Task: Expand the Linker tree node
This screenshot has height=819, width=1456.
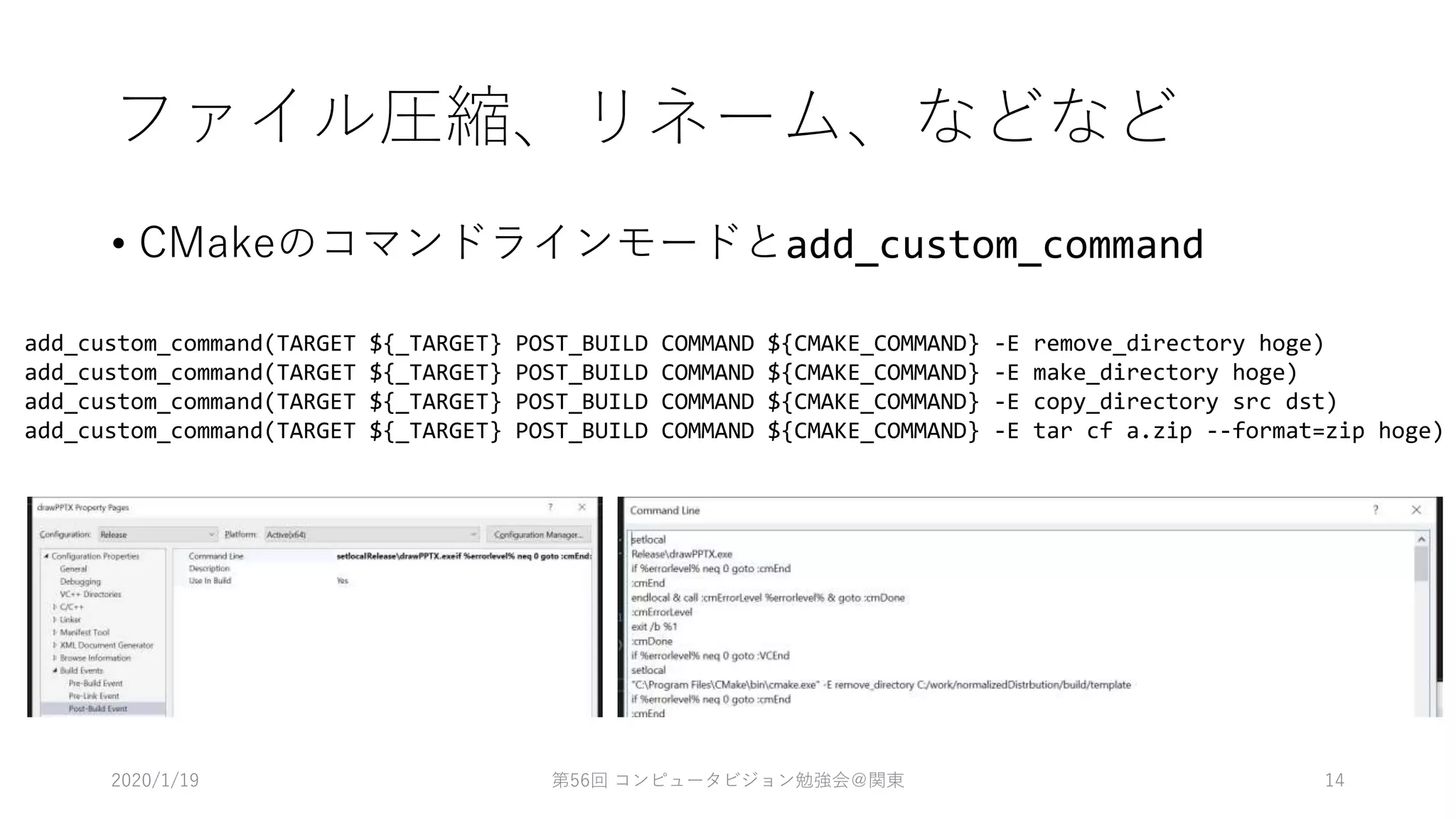Action: click(55, 620)
